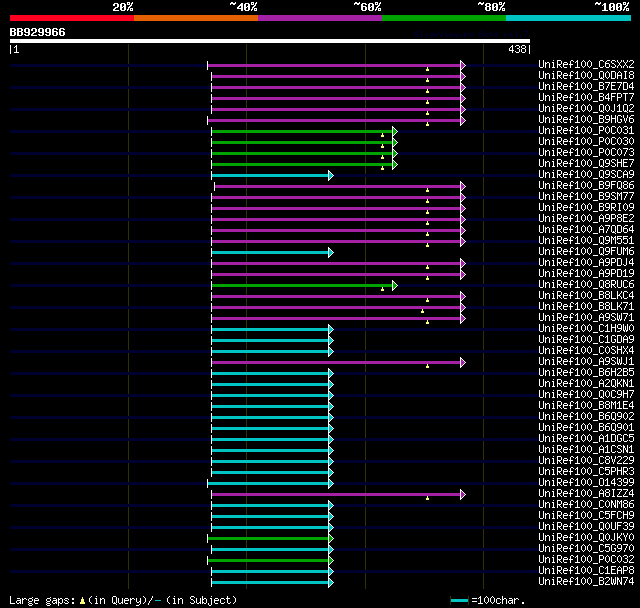This screenshot has width=640, height=608.
Task: Select the UniRef100_B8LKC4 label
Action: coord(586,296)
